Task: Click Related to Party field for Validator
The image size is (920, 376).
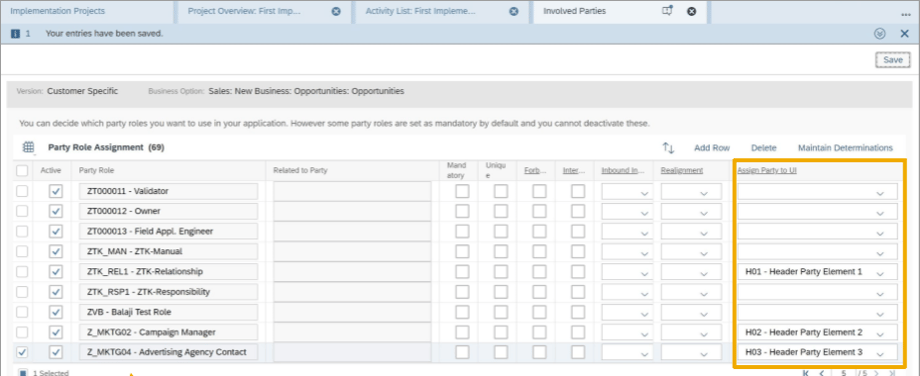Action: point(352,192)
